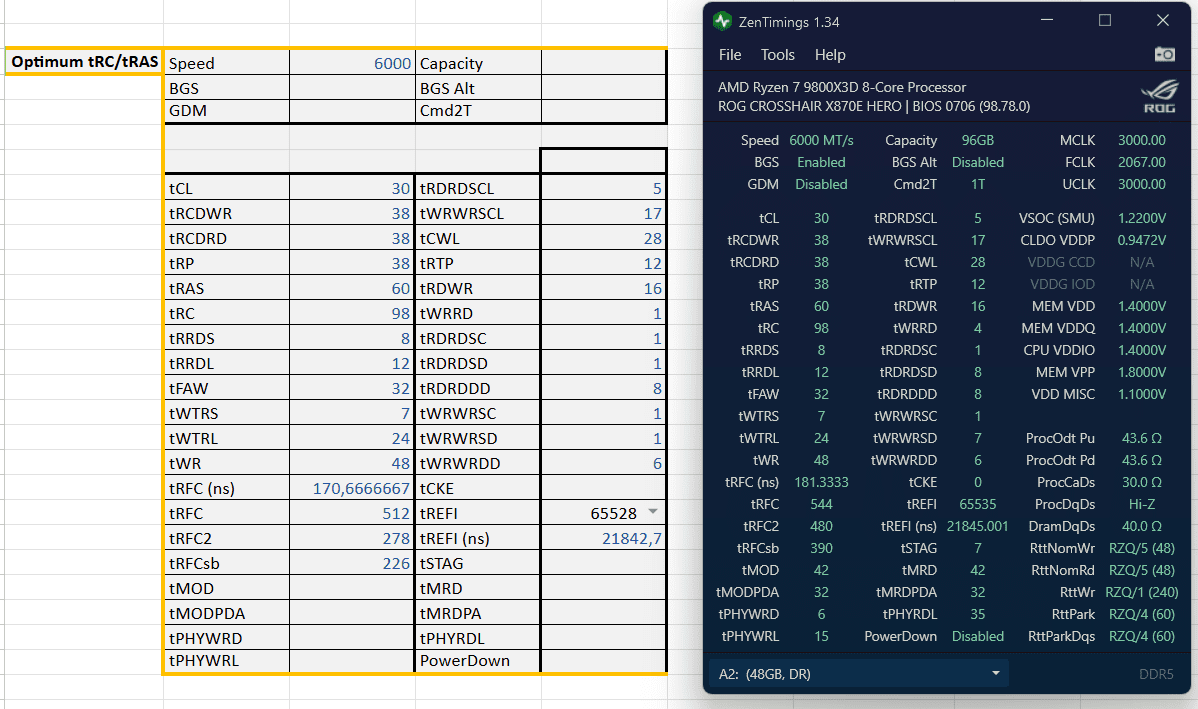Screen dimensions: 1198x709
Task: Select the empty tMOD value cell in spreadsheet
Action: pos(352,588)
